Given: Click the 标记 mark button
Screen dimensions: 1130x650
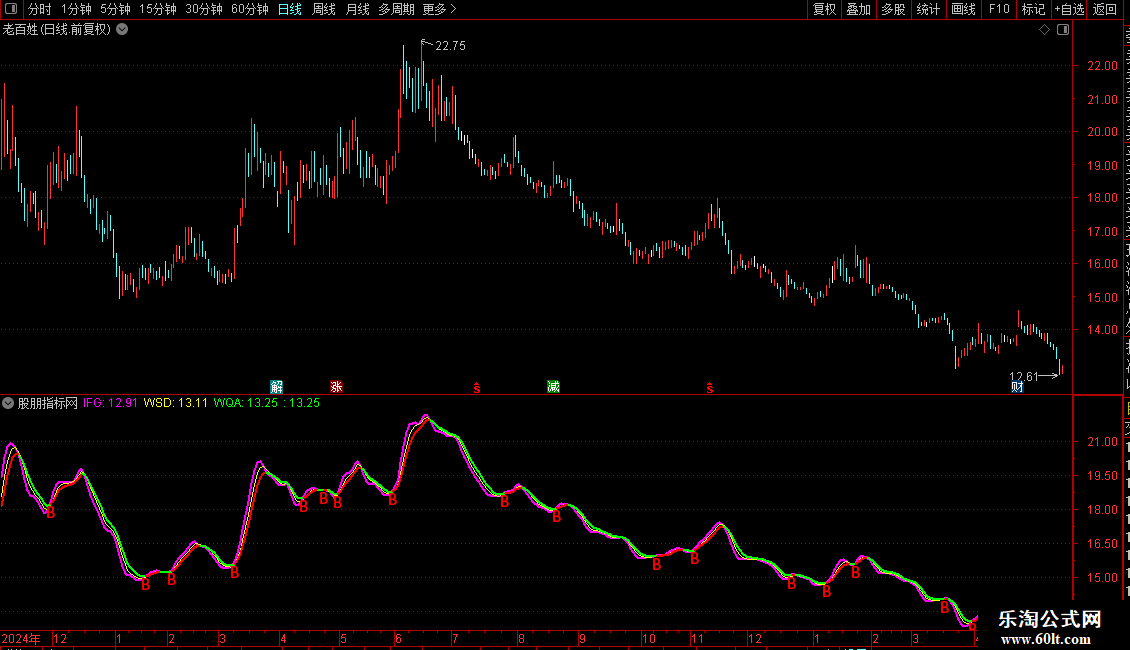Looking at the screenshot, I should 1033,9.
